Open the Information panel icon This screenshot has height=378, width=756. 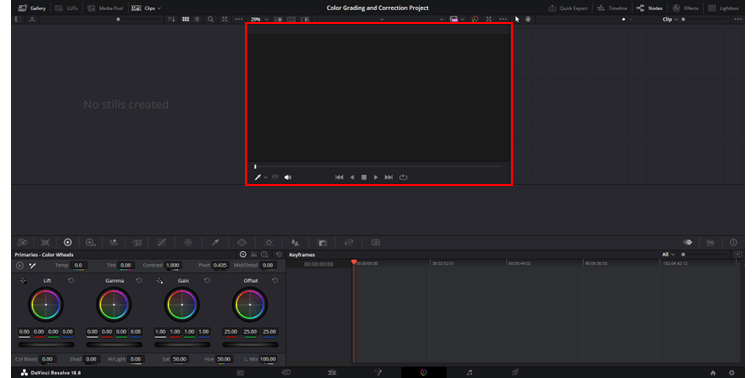pyautogui.click(x=733, y=243)
